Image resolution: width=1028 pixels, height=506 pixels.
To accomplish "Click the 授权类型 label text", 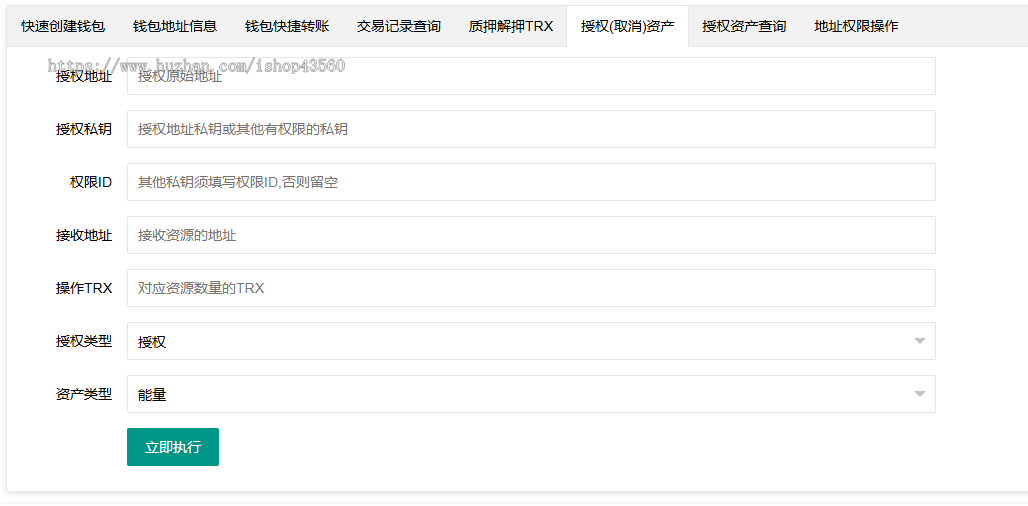I will (84, 341).
